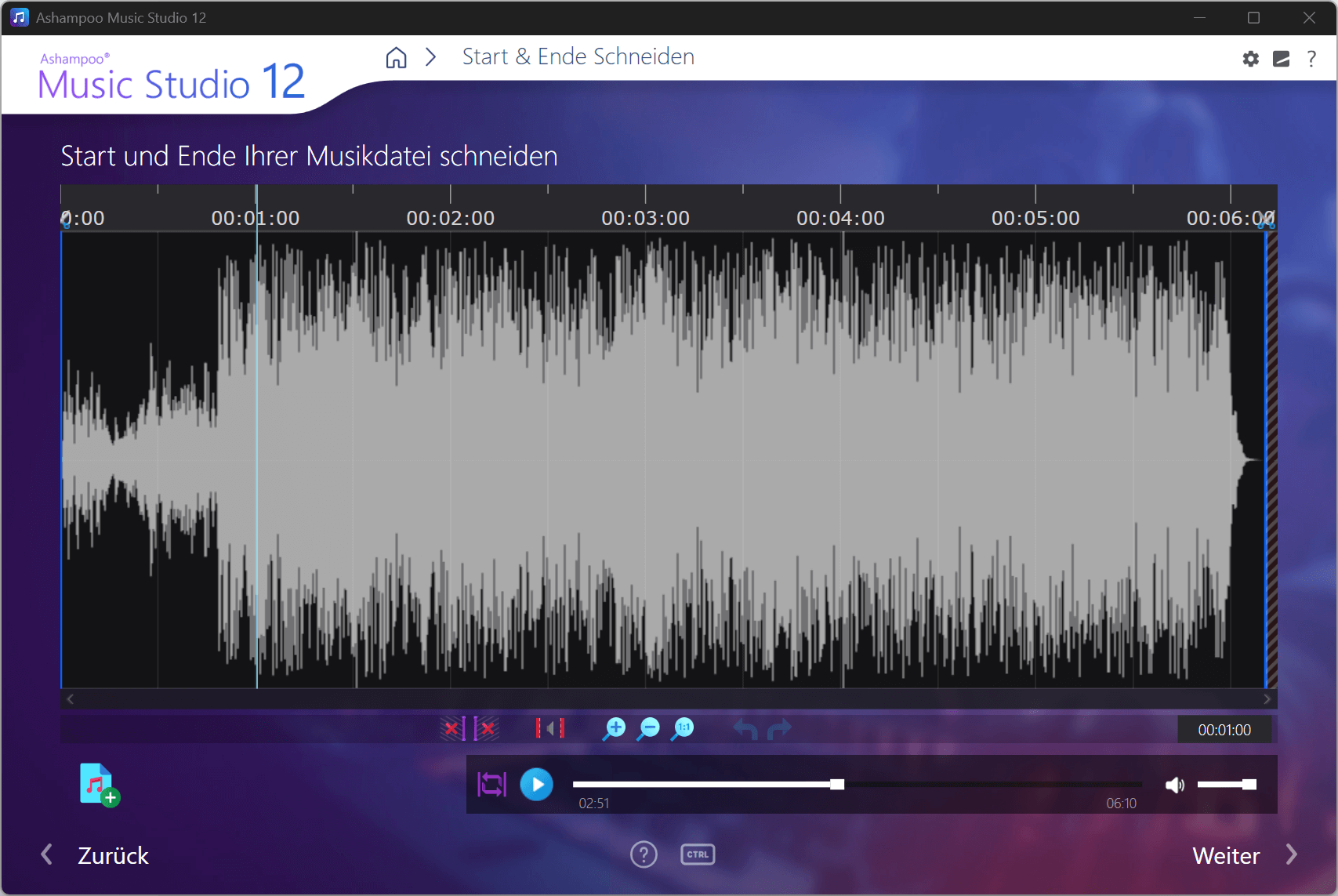Reset waveform zoom to 1:1
1338x896 pixels.
coord(683,729)
